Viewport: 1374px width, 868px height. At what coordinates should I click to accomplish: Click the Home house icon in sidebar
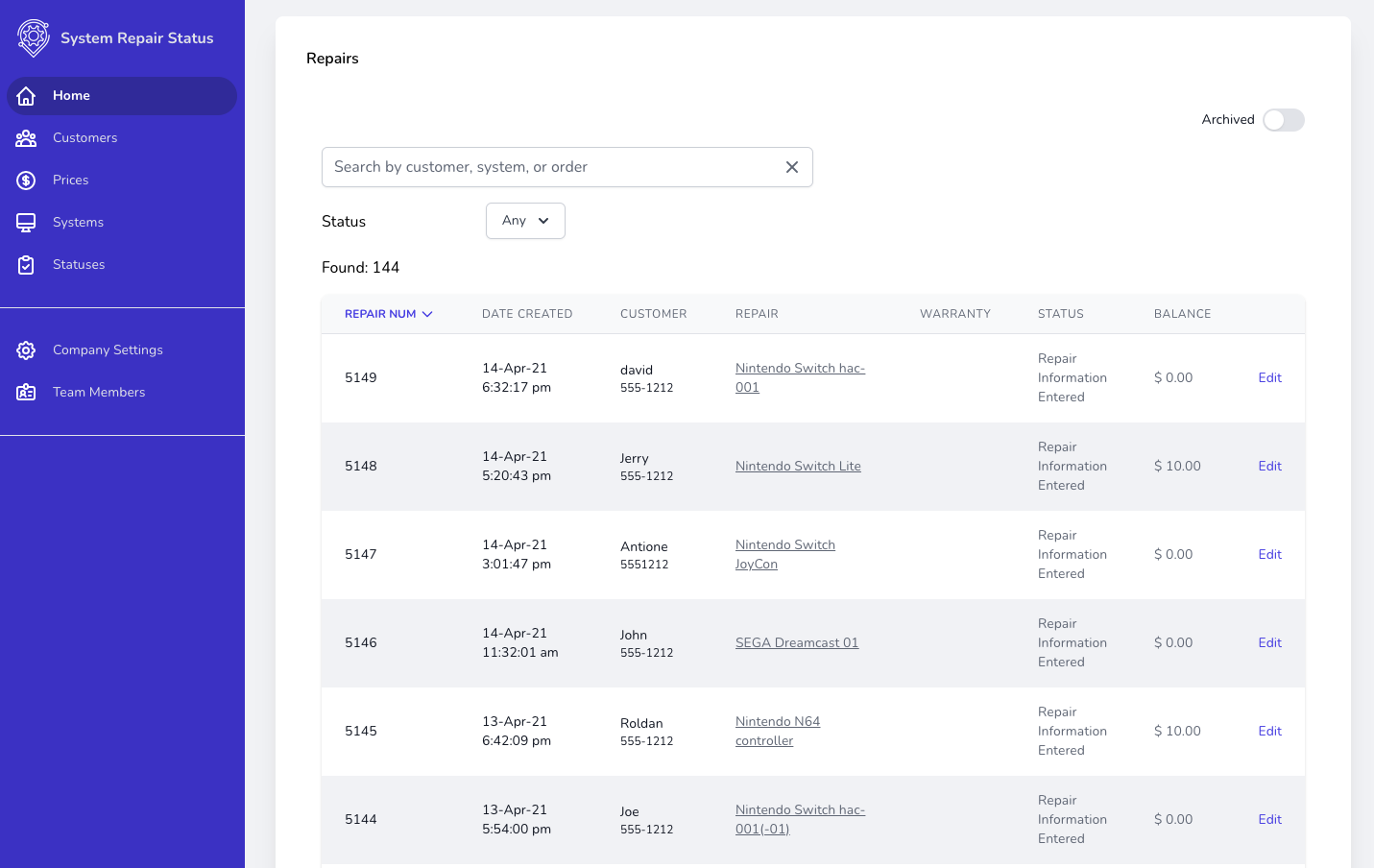point(26,96)
